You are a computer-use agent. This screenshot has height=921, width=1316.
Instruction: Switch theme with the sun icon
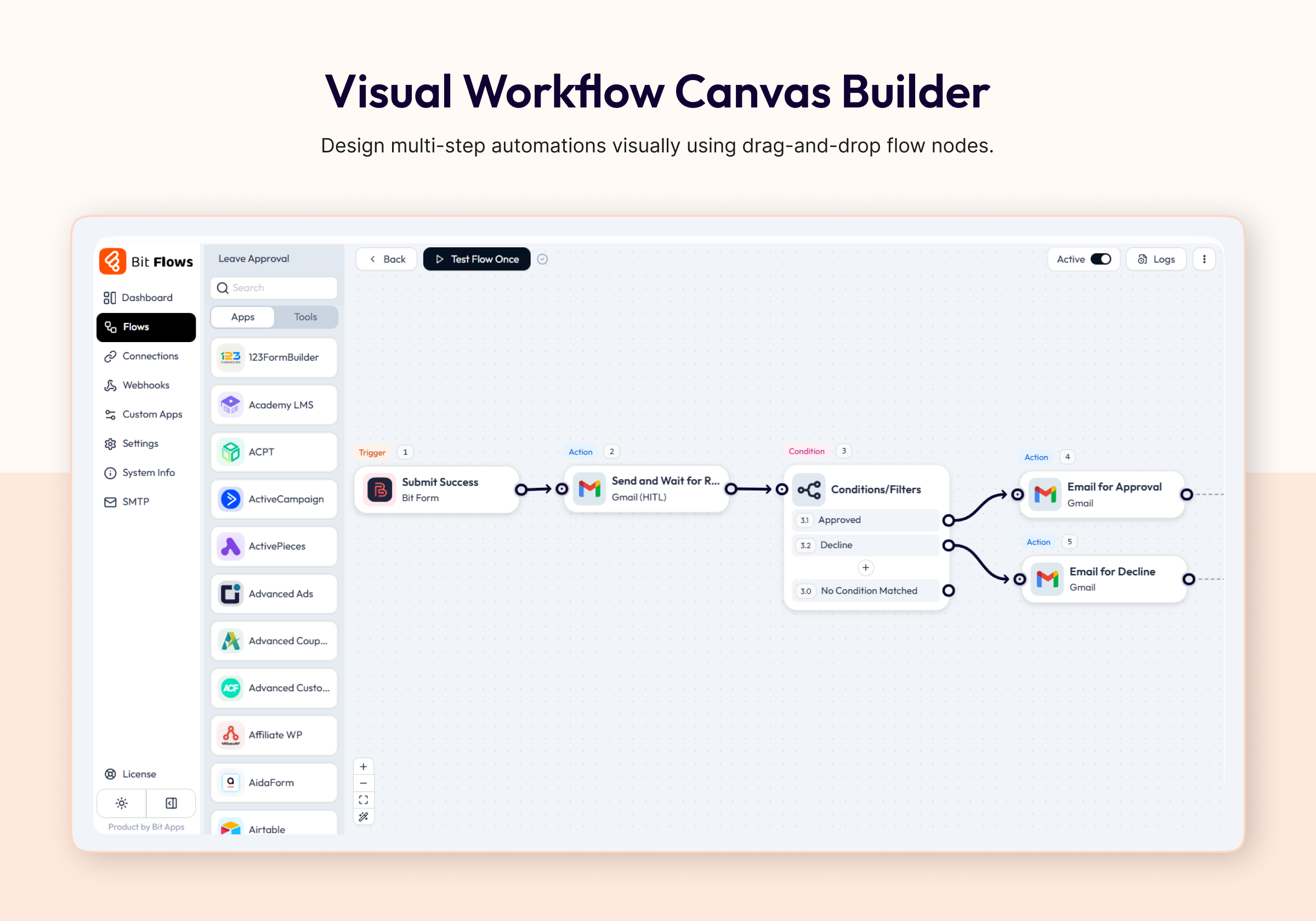pos(122,803)
